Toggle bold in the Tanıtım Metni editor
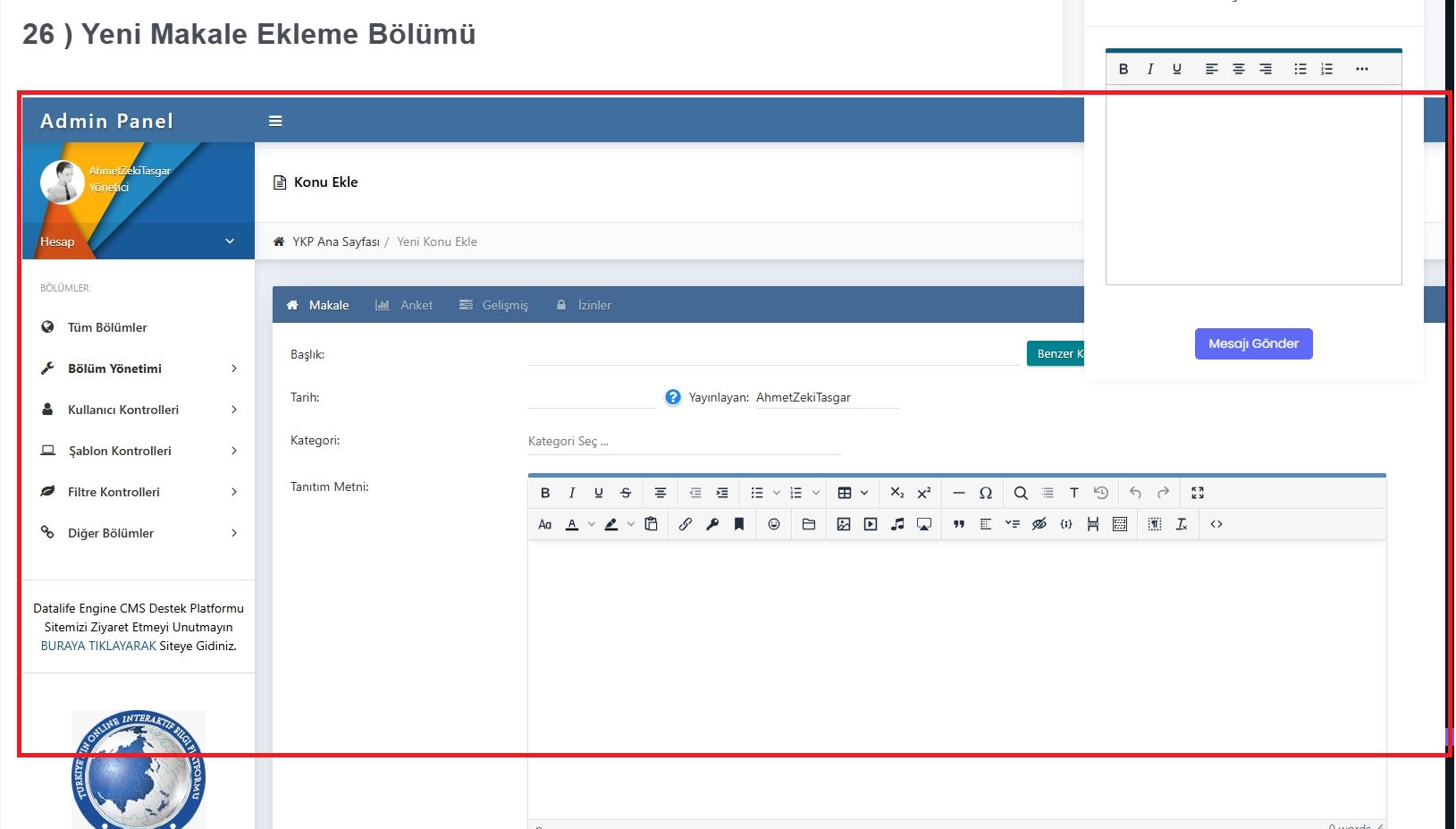This screenshot has height=829, width=1456. [x=545, y=493]
